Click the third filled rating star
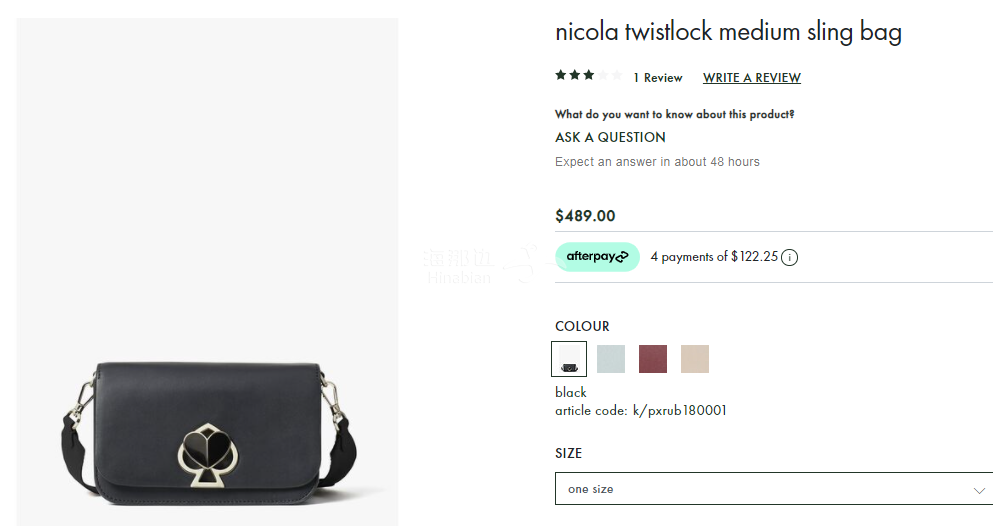The height and width of the screenshot is (529, 993). click(589, 75)
